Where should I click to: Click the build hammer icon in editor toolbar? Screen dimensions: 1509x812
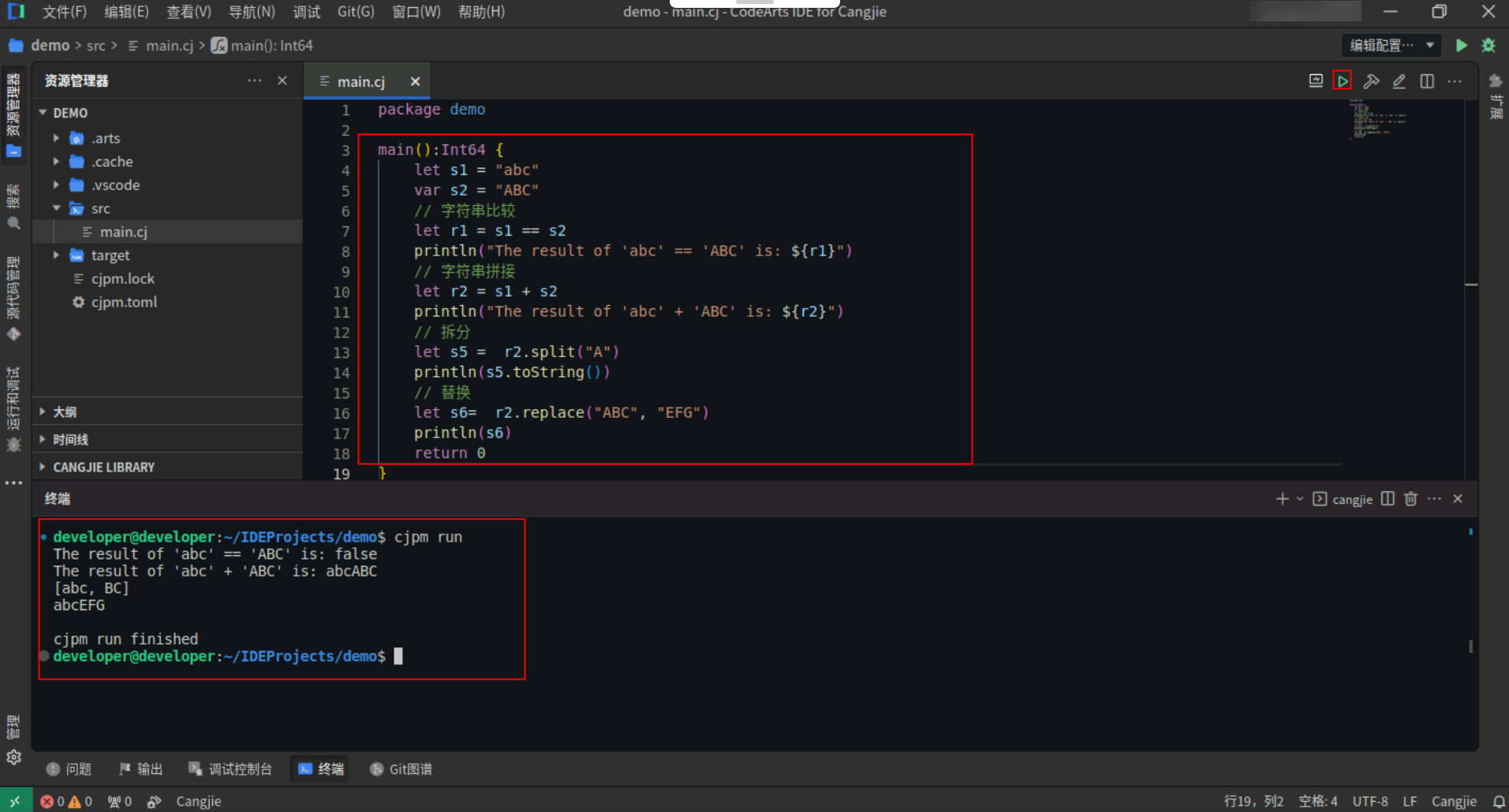tap(1371, 81)
